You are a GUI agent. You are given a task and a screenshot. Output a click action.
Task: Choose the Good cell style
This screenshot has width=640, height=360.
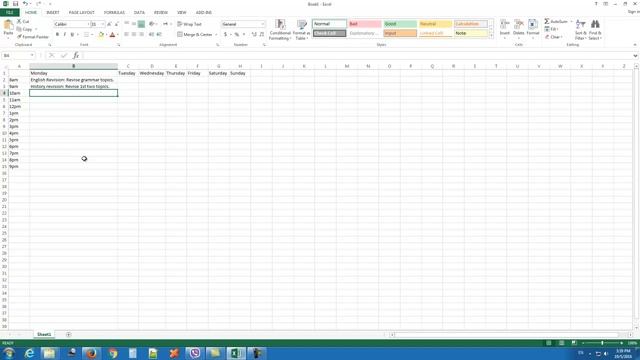[x=400, y=24]
